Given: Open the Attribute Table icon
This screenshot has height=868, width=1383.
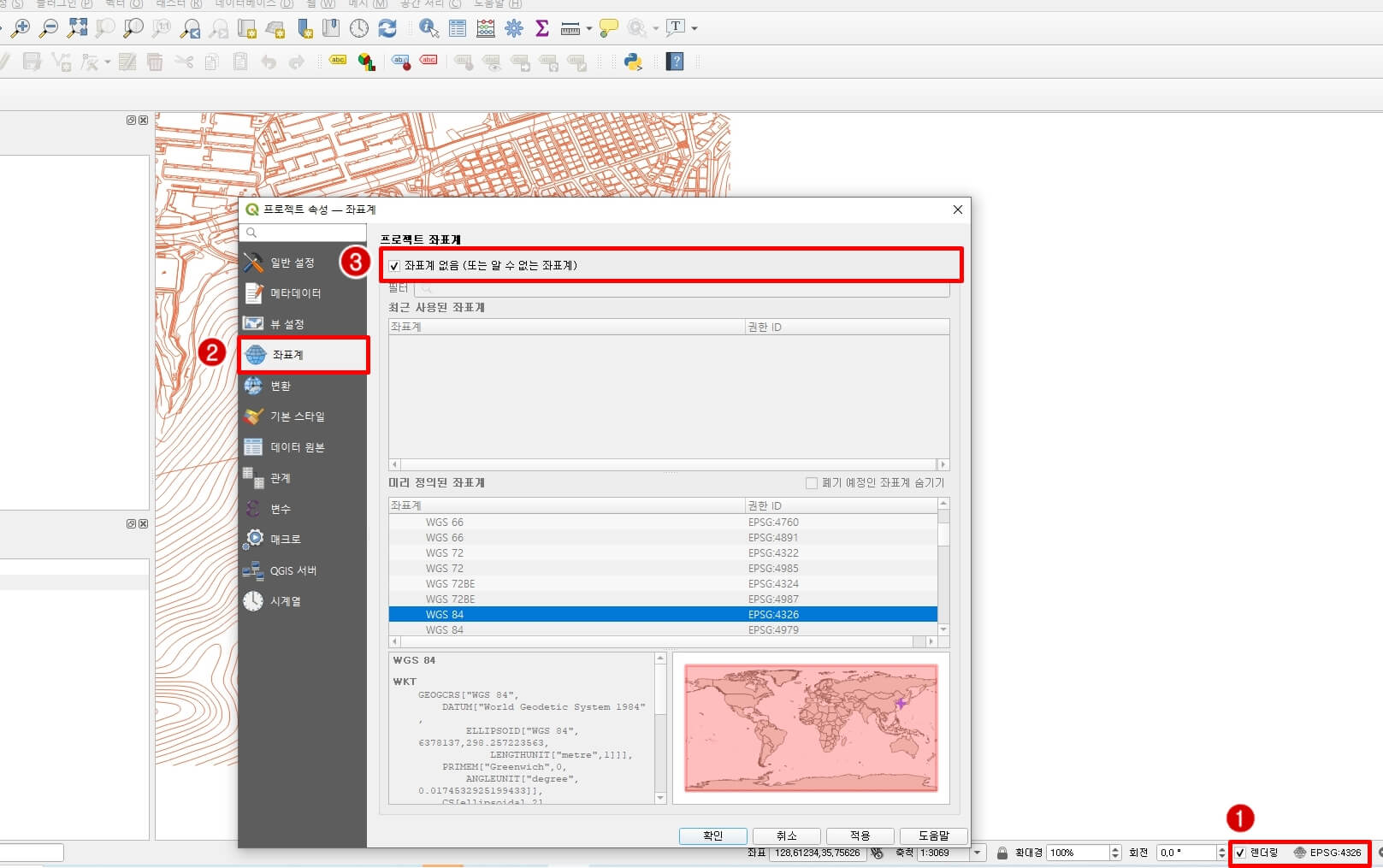Looking at the screenshot, I should click(458, 28).
